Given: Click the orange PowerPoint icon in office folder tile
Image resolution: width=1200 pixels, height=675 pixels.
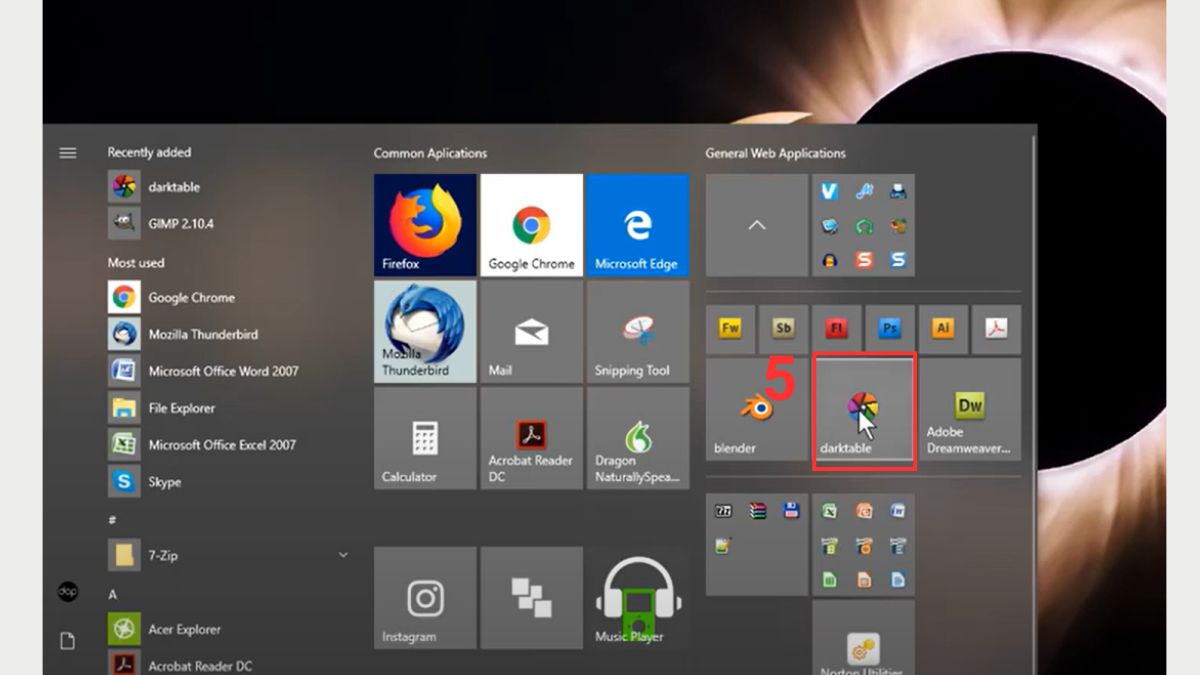Looking at the screenshot, I should pos(864,511).
